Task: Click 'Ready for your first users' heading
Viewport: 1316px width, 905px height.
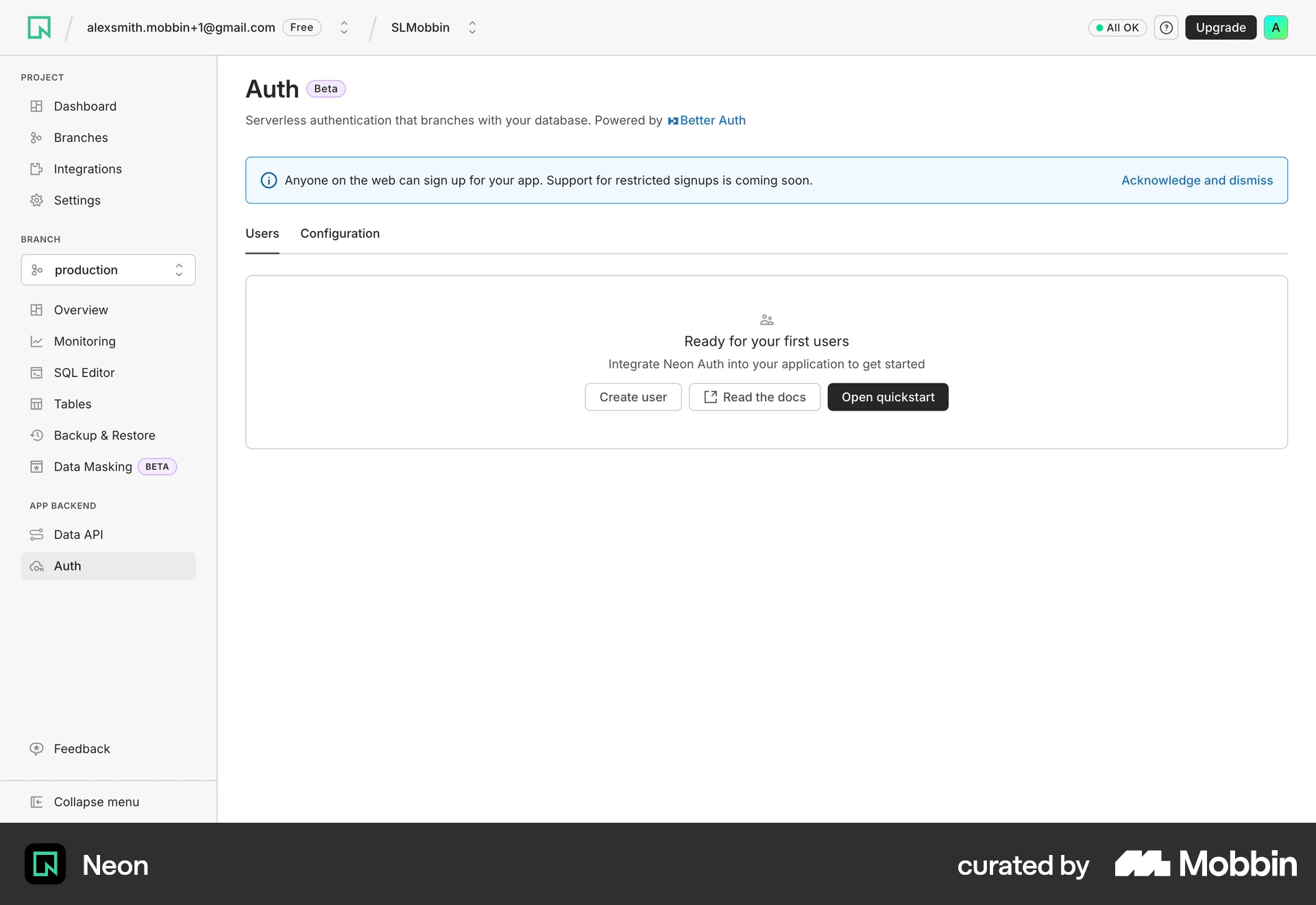Action: click(766, 341)
